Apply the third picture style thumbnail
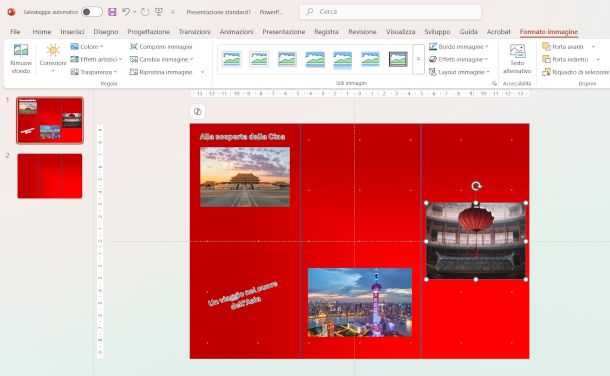The height and width of the screenshot is (376, 610). (x=287, y=59)
